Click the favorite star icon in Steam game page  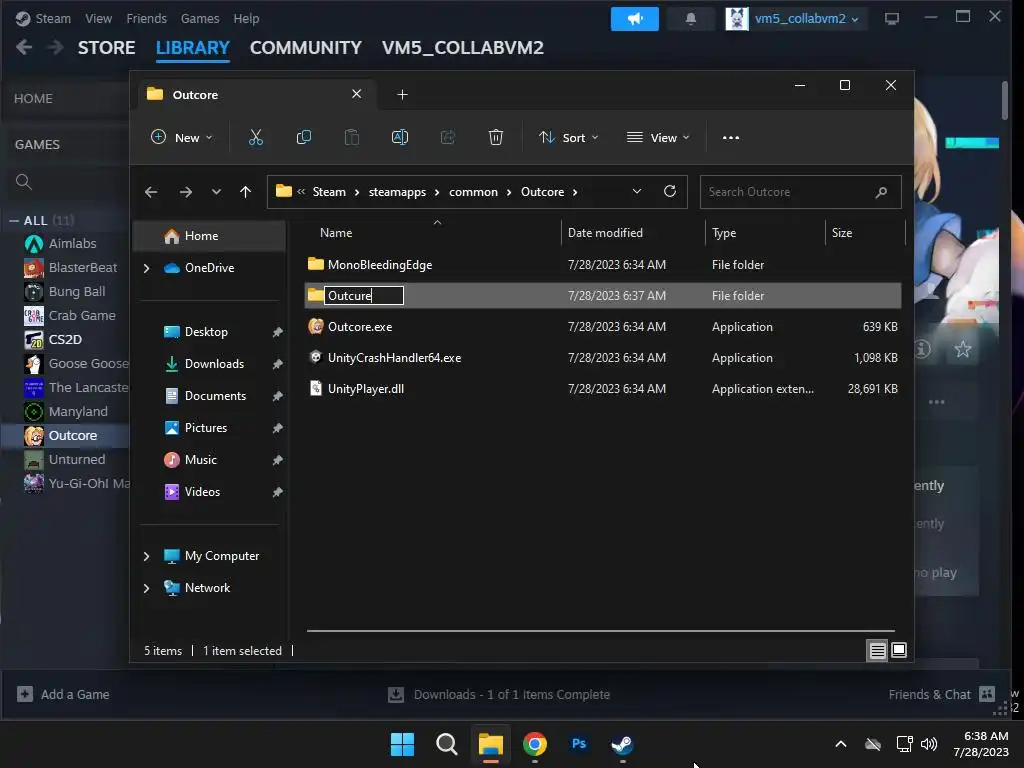(x=963, y=349)
